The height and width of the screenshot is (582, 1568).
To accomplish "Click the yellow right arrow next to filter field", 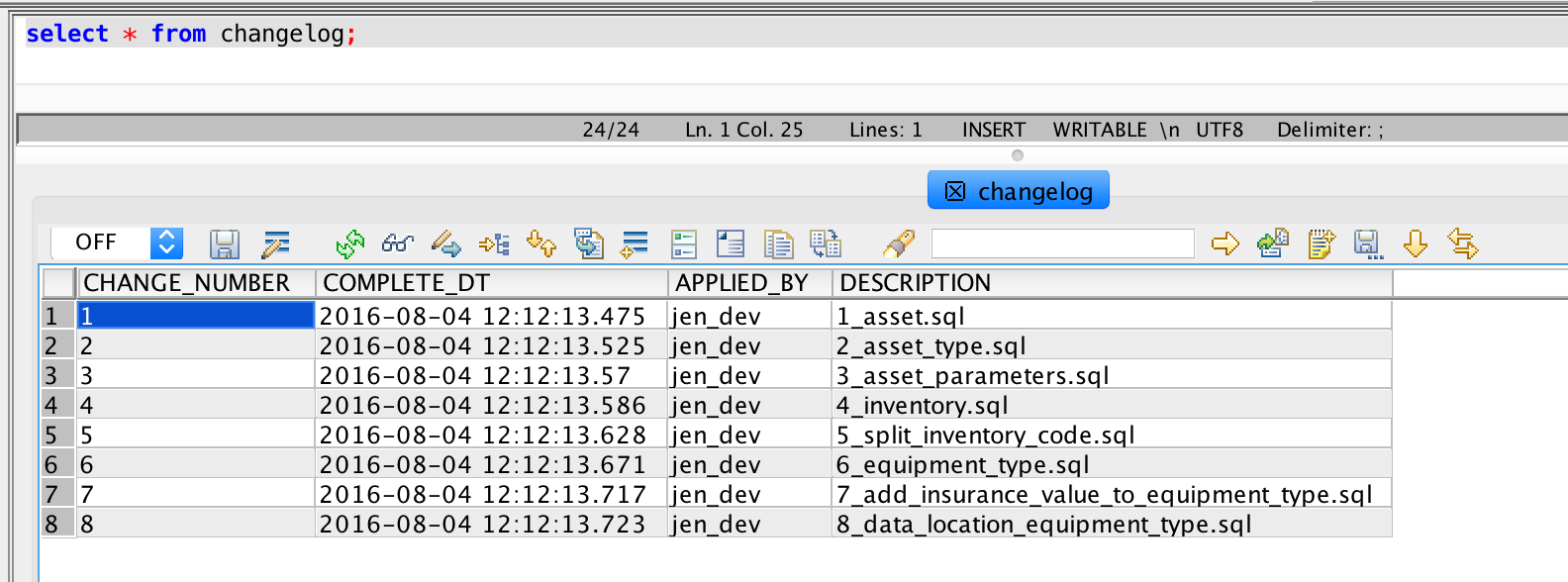I will pos(1225,243).
